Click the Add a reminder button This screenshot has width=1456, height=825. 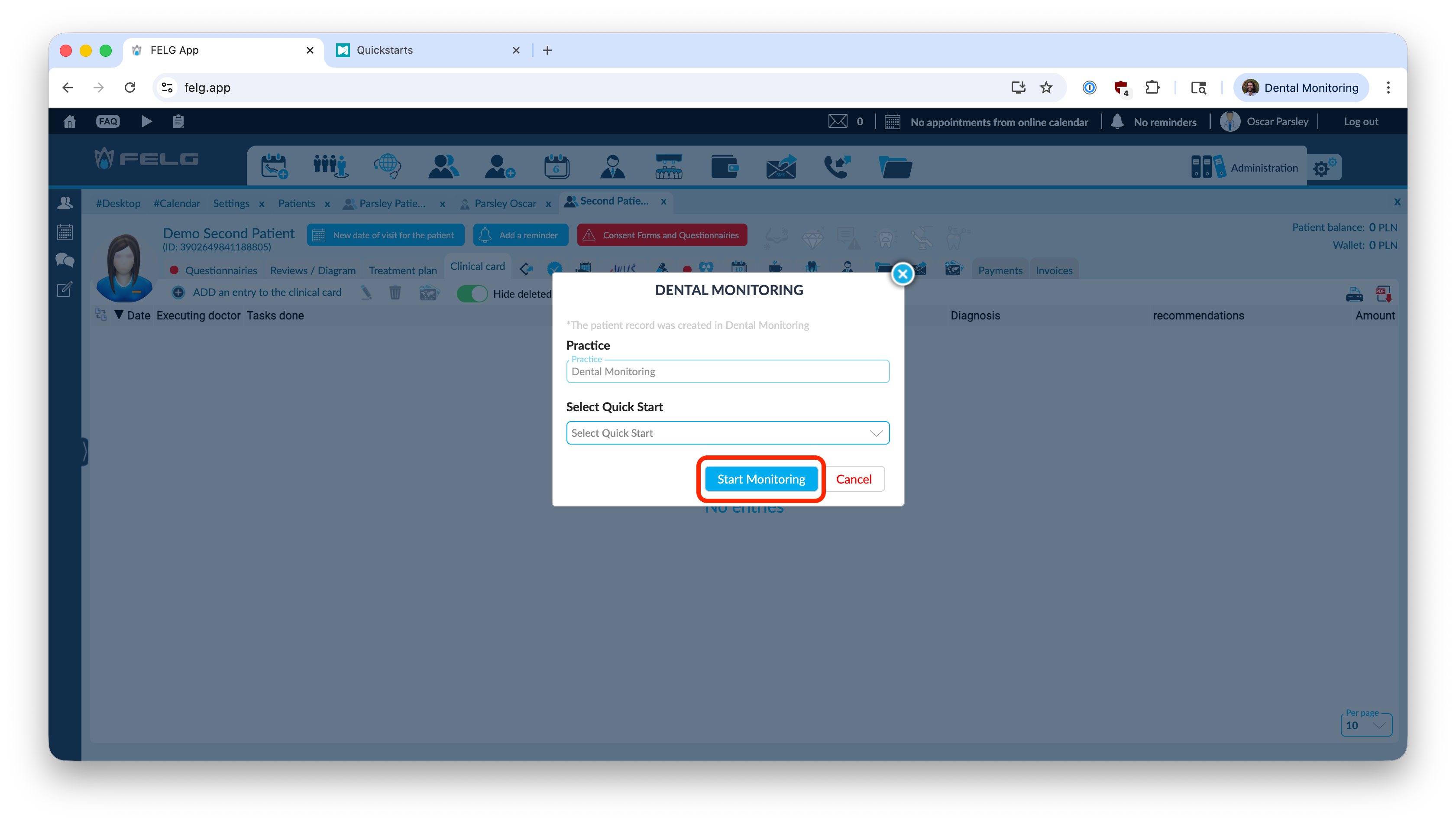pos(520,234)
